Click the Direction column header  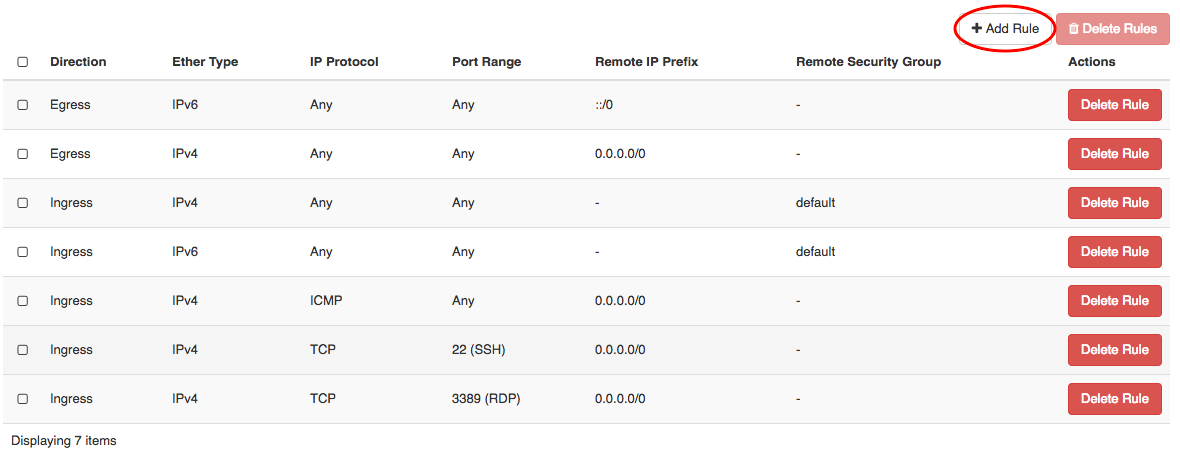(x=78, y=62)
